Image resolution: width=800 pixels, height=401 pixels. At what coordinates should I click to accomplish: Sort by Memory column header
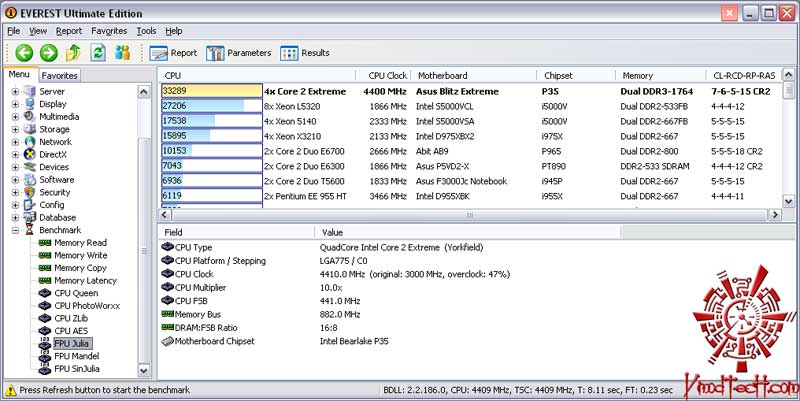661,76
